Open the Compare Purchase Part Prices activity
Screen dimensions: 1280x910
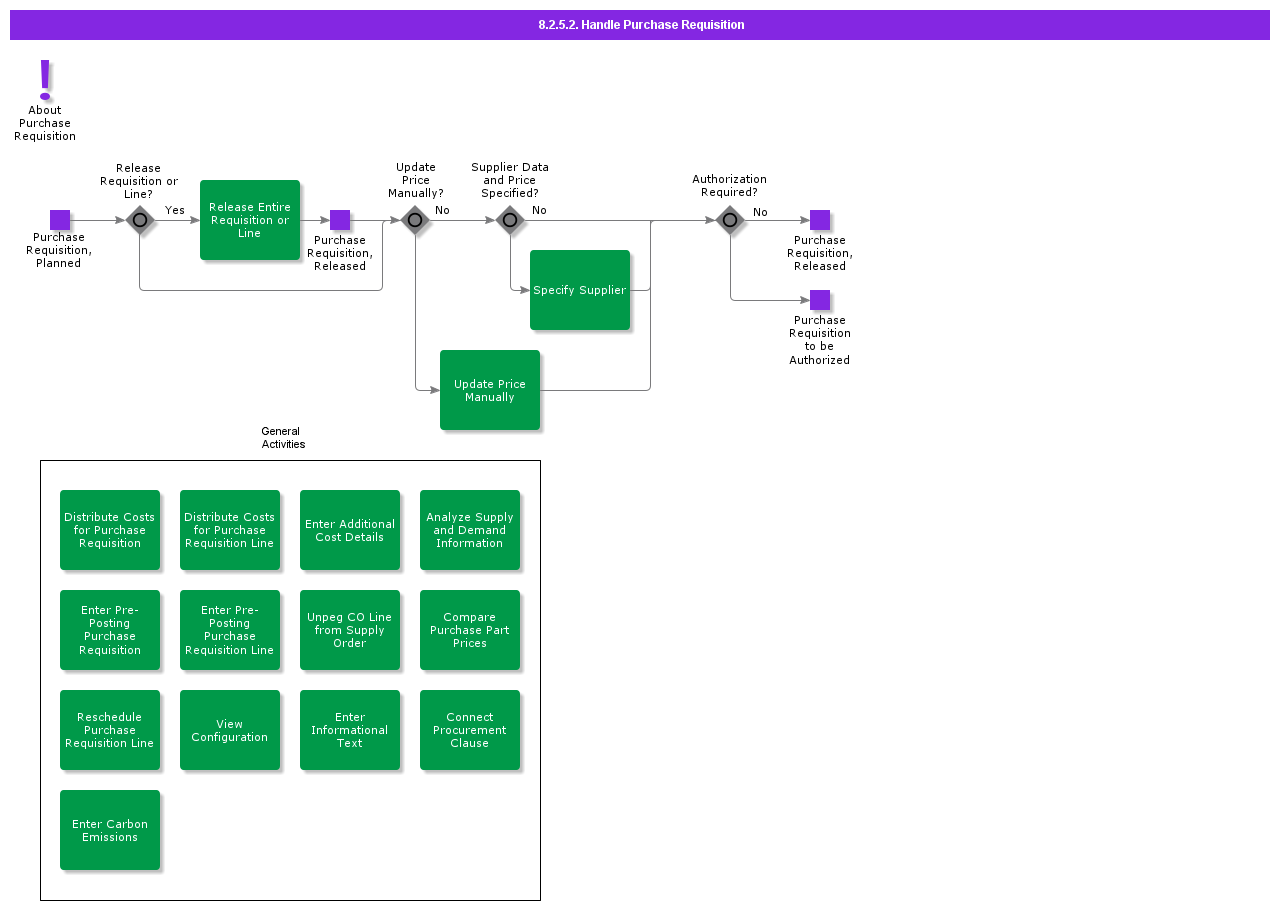tap(470, 630)
